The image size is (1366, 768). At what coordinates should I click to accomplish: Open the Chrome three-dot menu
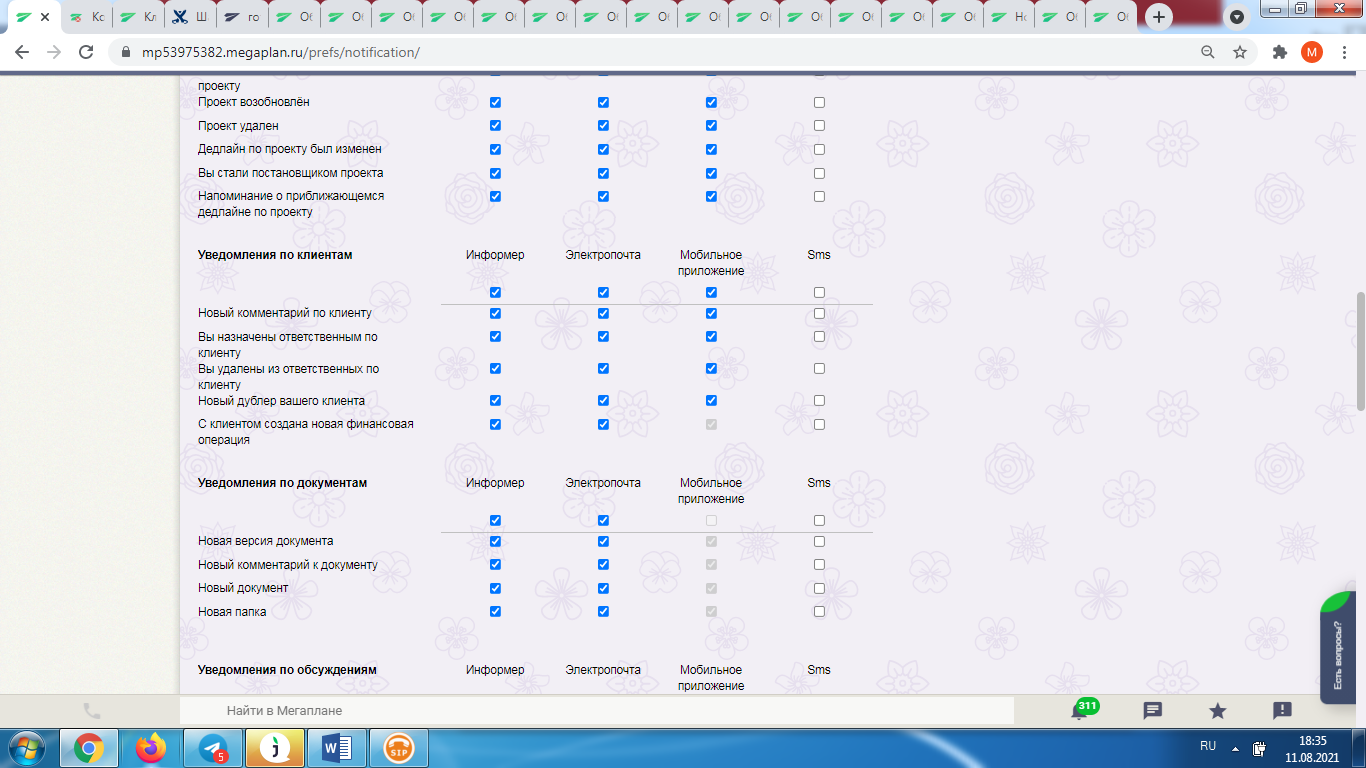coord(1344,52)
